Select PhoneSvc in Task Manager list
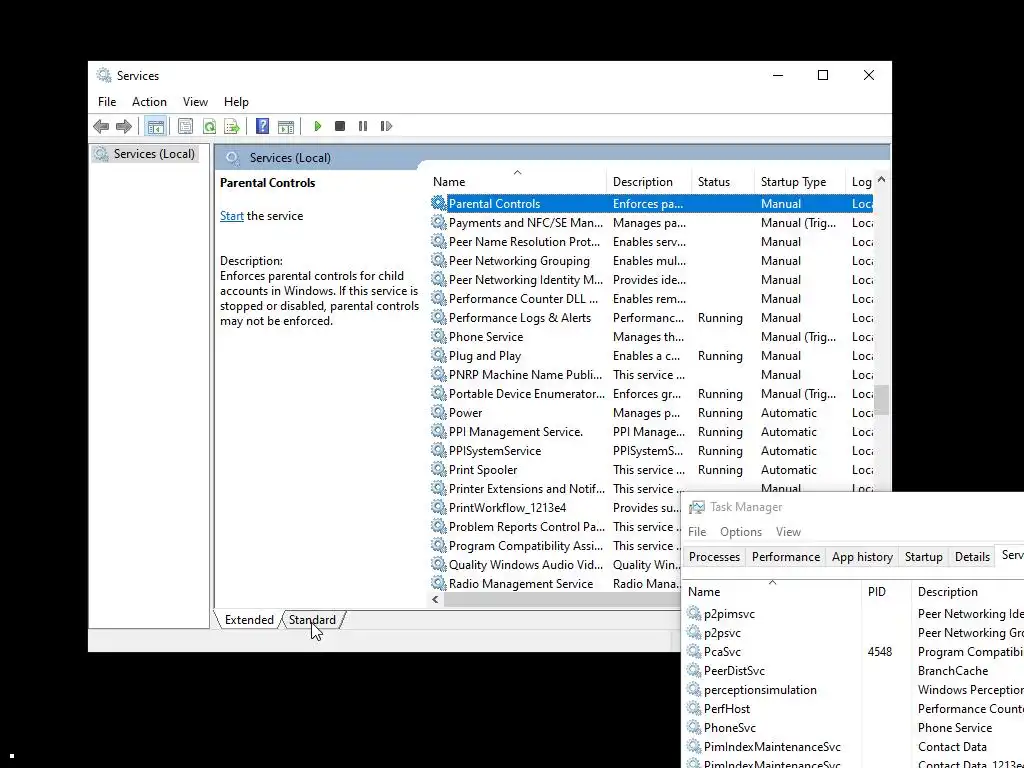Screen dimensions: 1024x768 (x=854, y=728)
